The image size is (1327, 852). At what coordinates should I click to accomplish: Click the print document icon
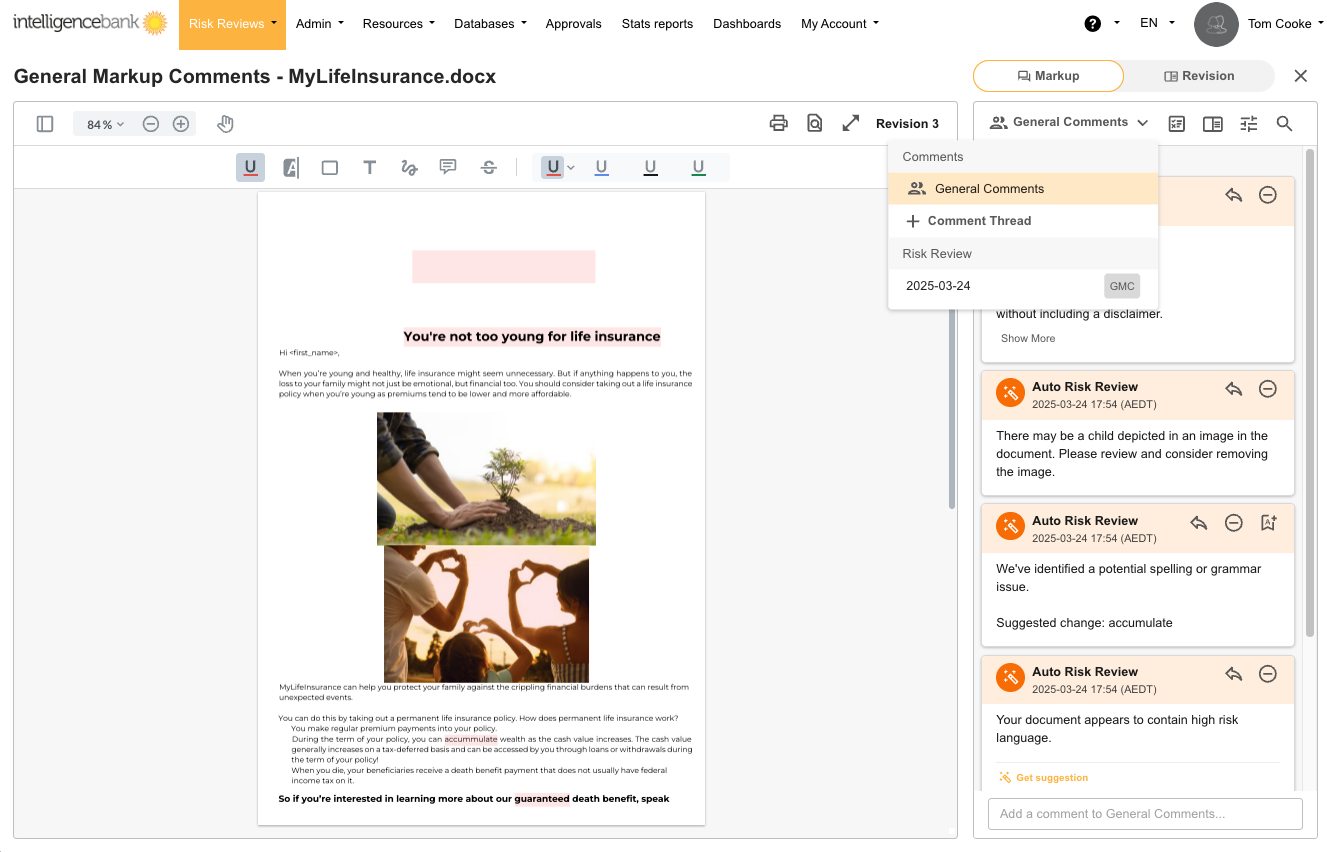coord(778,123)
